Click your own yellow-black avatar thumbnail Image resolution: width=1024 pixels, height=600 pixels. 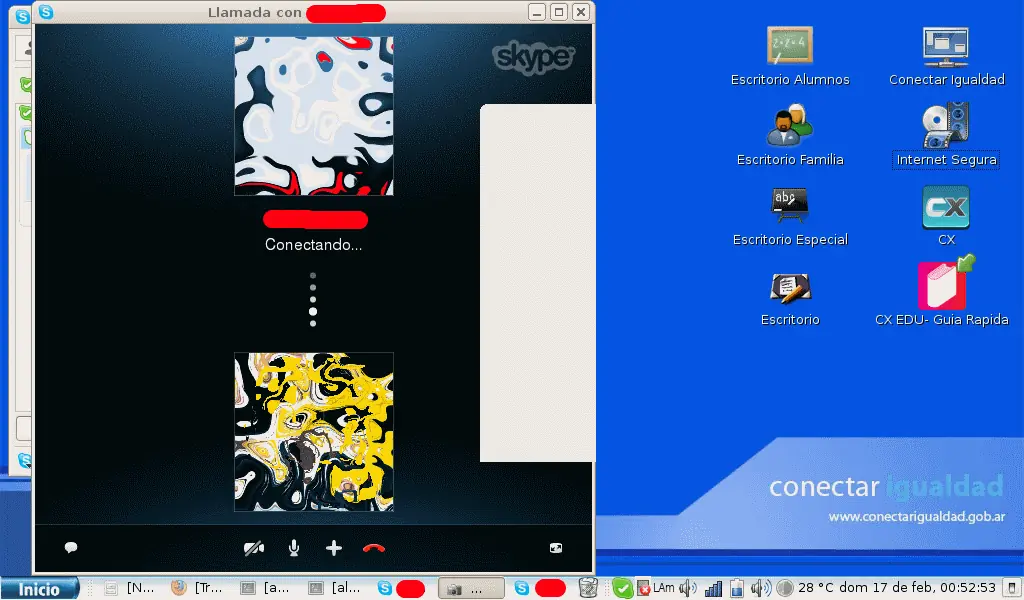pyautogui.click(x=314, y=432)
